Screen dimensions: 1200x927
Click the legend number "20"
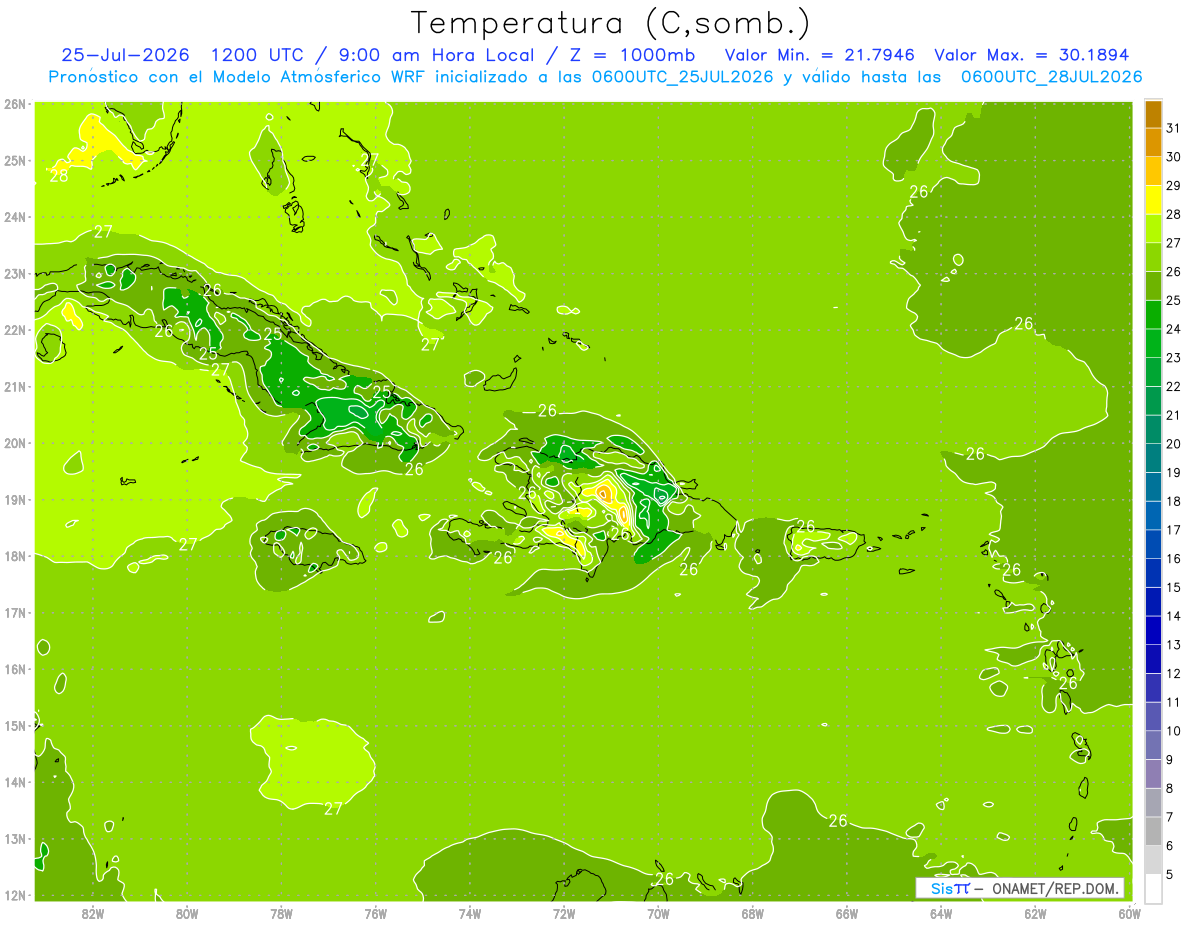coord(1173,443)
